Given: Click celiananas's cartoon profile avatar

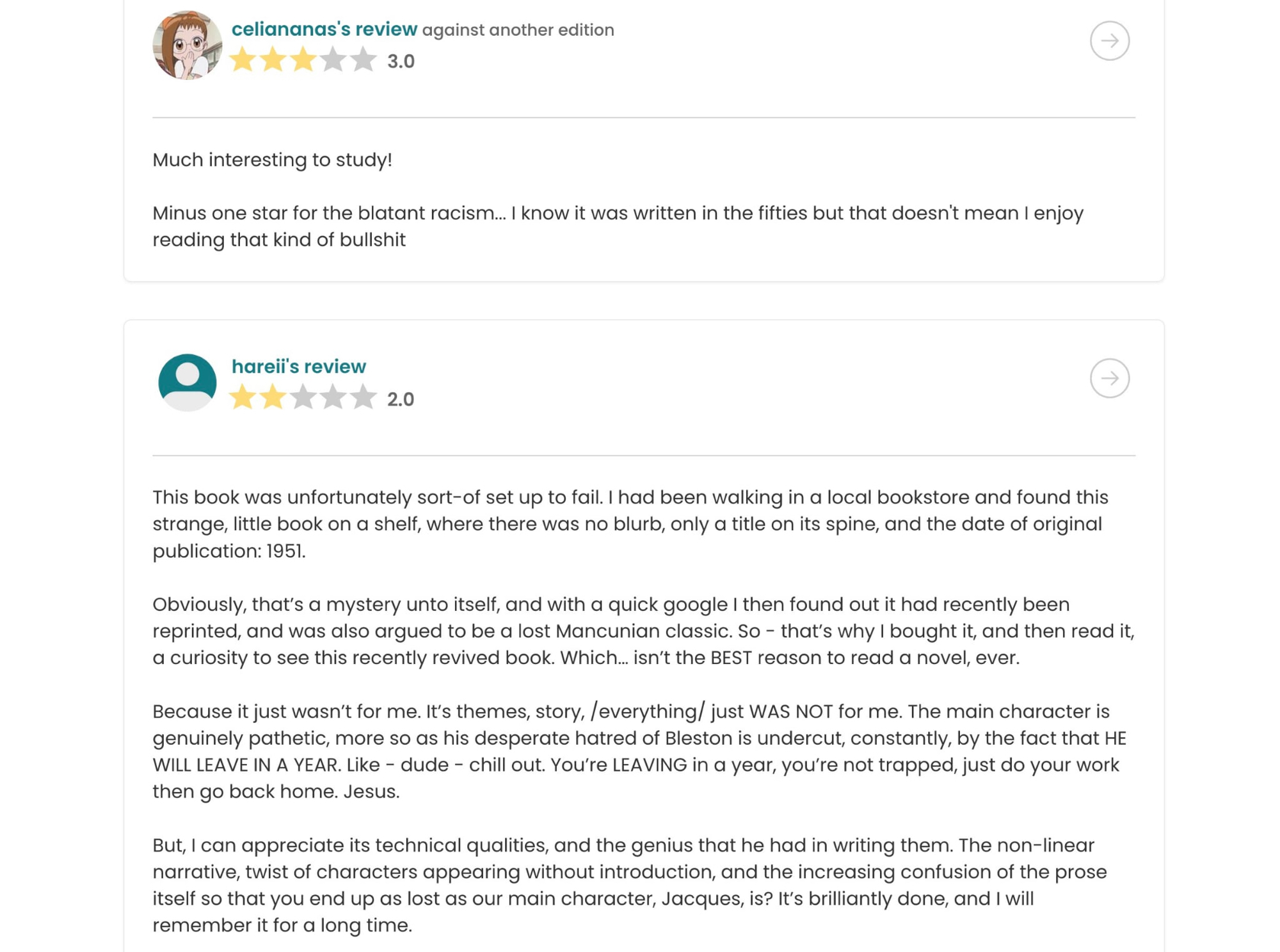Looking at the screenshot, I should coord(188,45).
